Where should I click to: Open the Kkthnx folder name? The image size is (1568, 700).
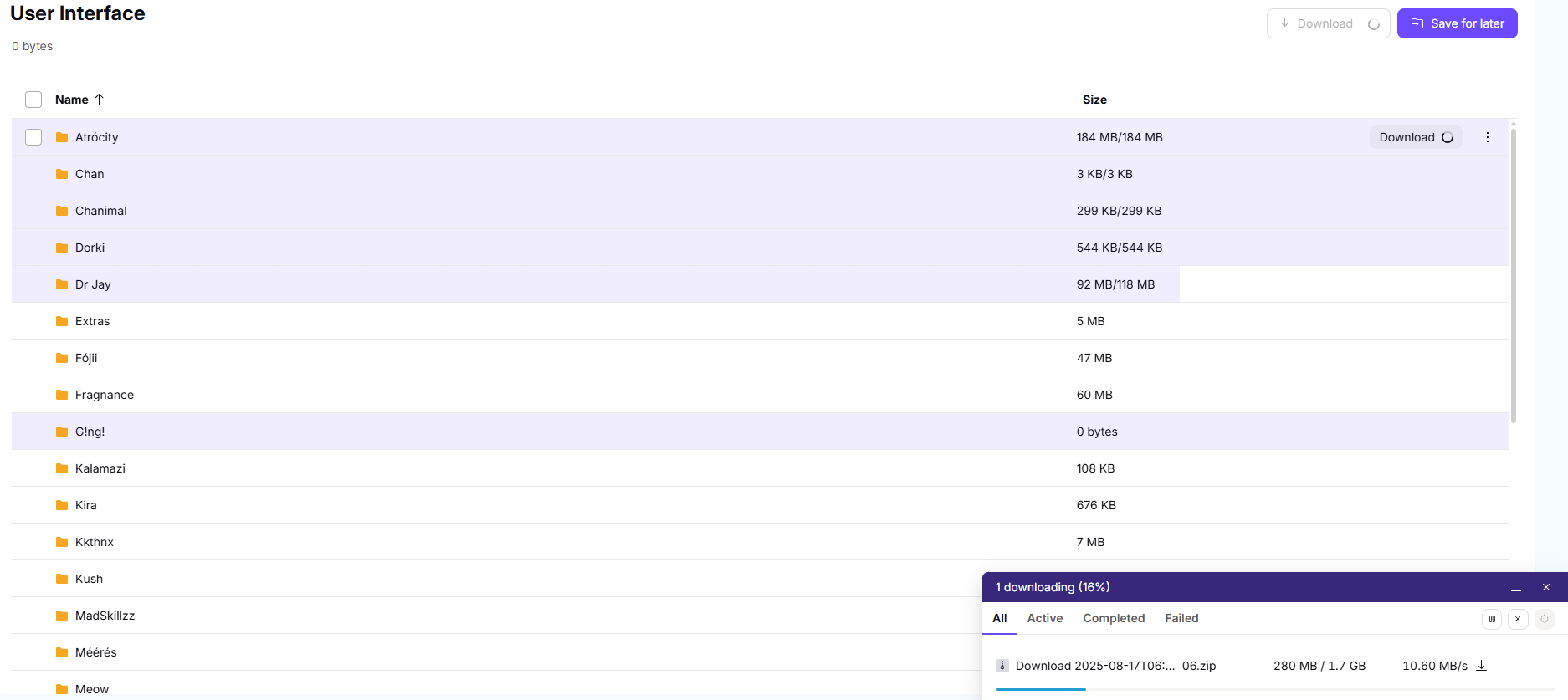click(x=95, y=542)
